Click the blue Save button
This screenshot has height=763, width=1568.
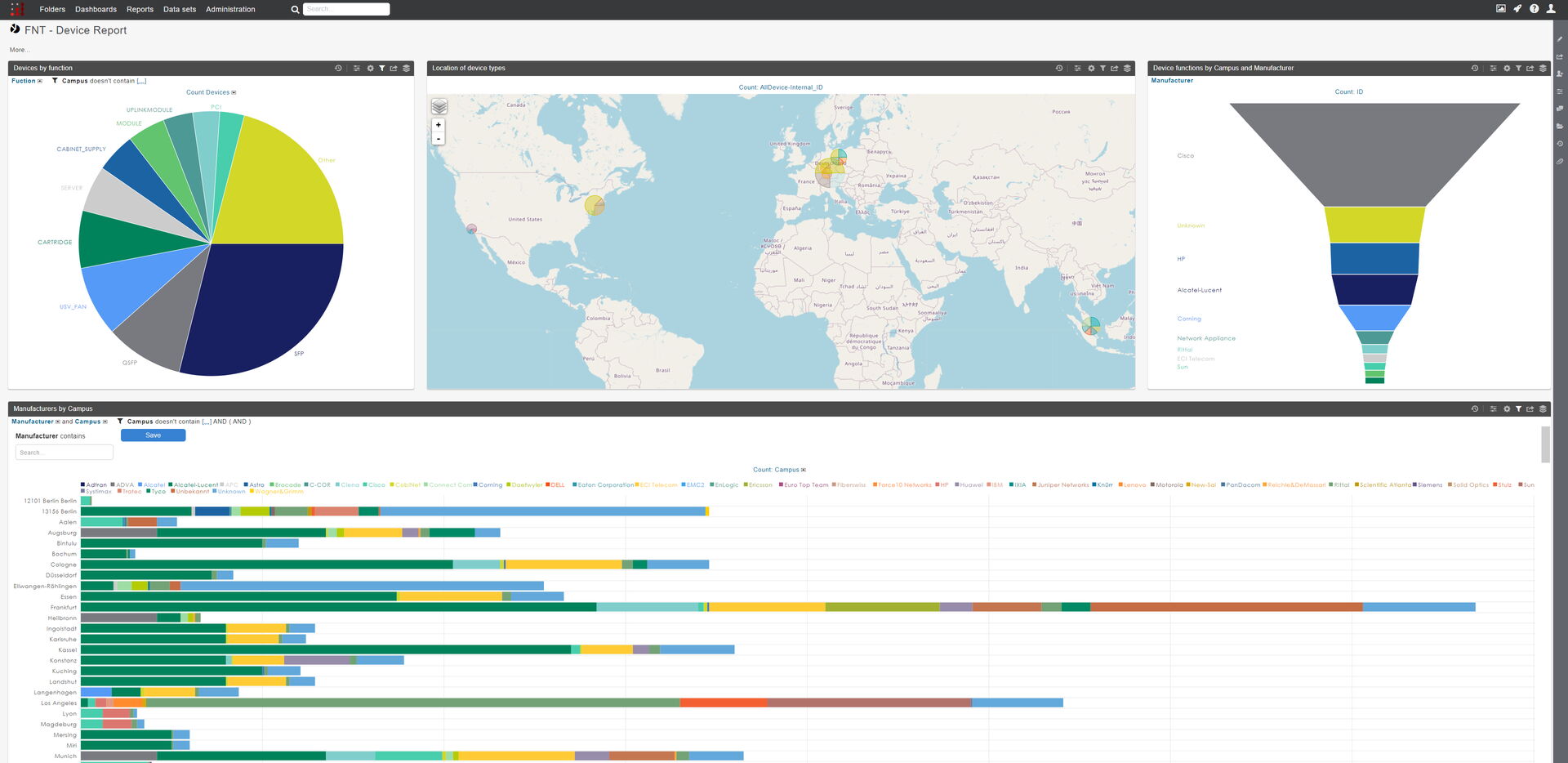(153, 435)
